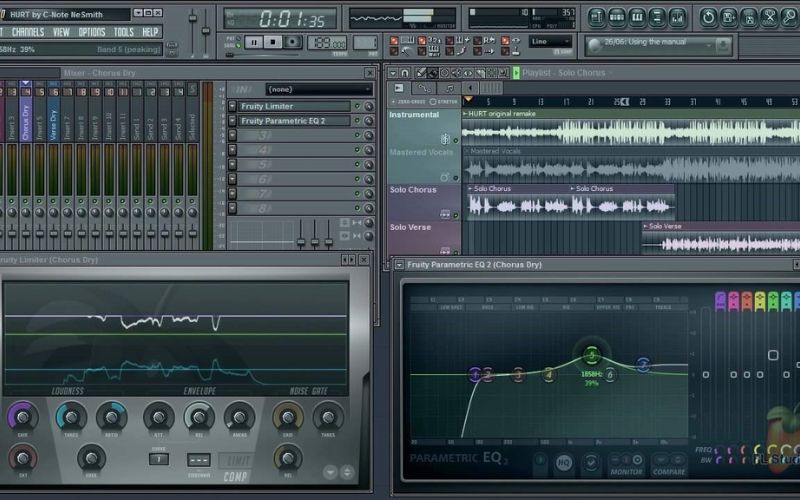Viewport: 800px width, 500px height.
Task: Toggle the green playlist play indicator
Action: pos(516,73)
